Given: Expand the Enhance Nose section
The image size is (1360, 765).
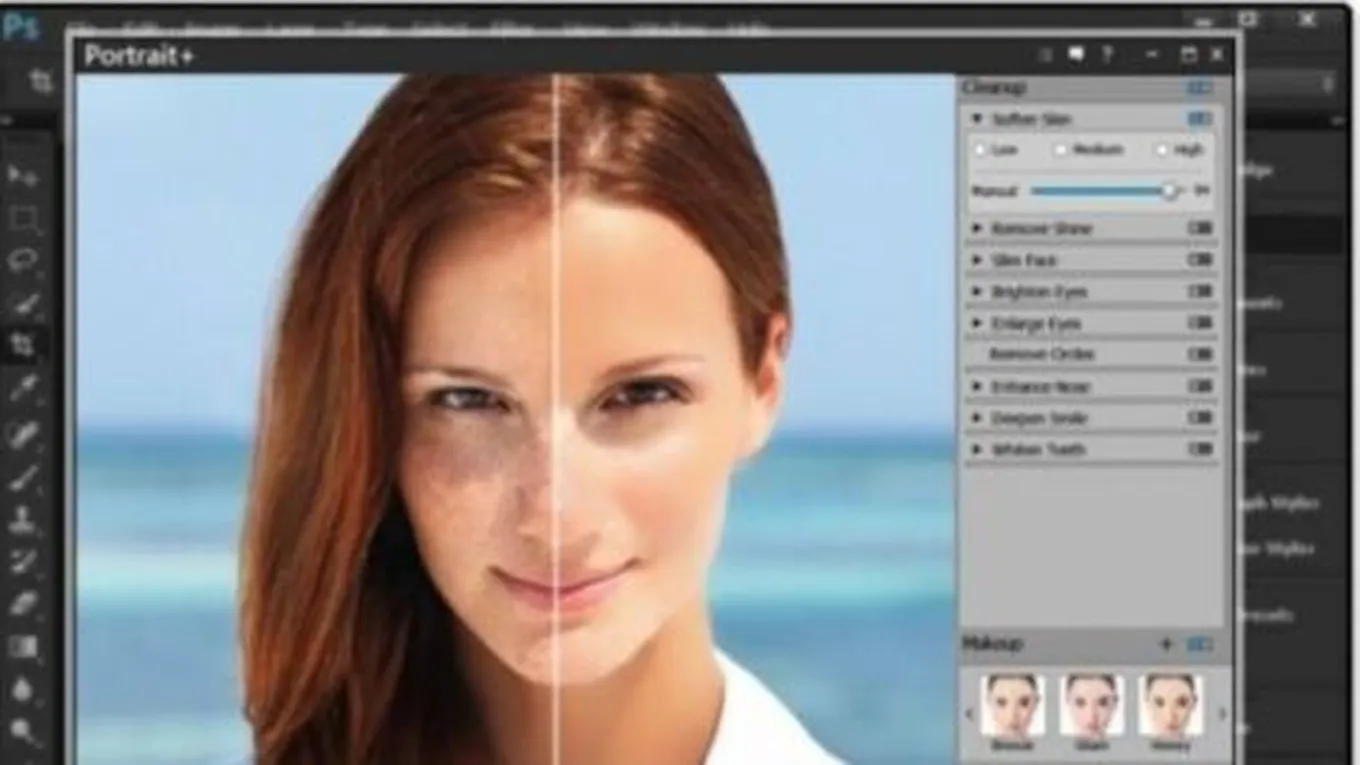Looking at the screenshot, I should tap(977, 387).
